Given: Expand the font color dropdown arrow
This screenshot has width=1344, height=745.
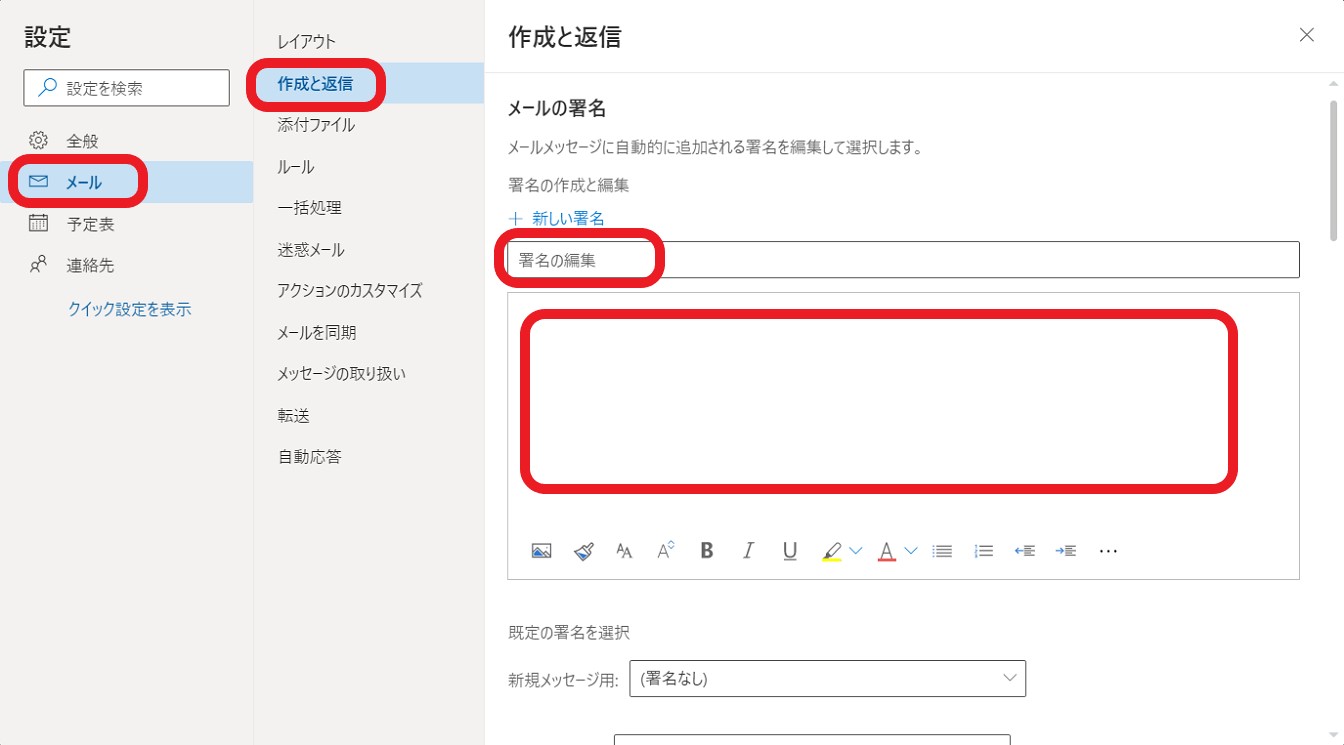Looking at the screenshot, I should point(910,550).
